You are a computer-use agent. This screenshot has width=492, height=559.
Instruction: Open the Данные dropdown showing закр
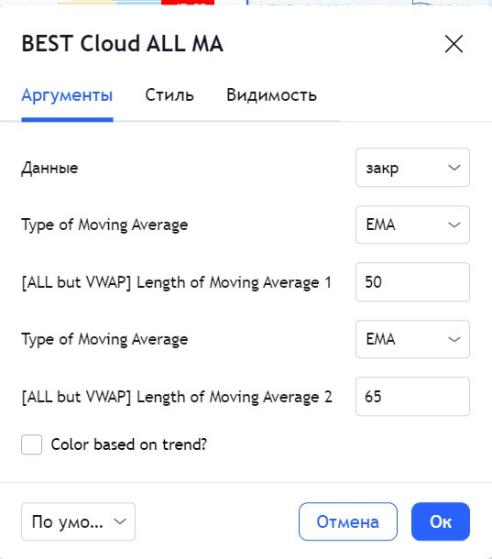click(412, 168)
